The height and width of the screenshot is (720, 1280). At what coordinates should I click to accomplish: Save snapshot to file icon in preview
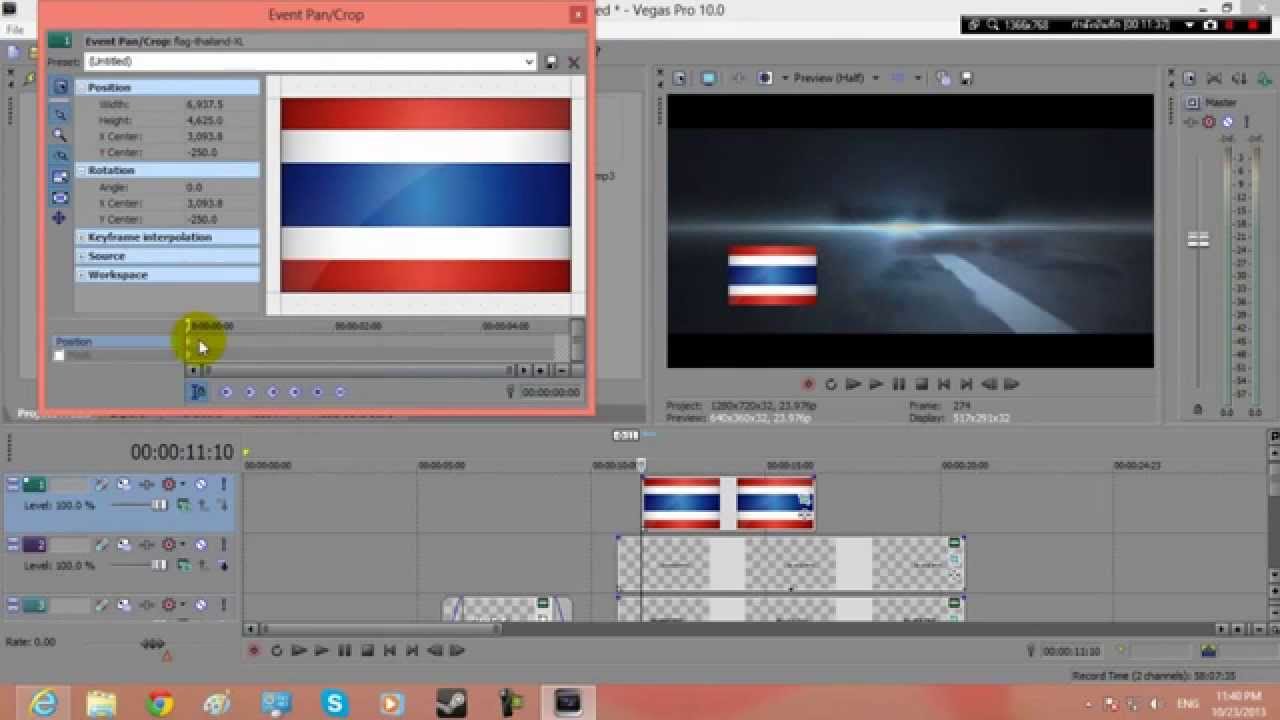965,78
